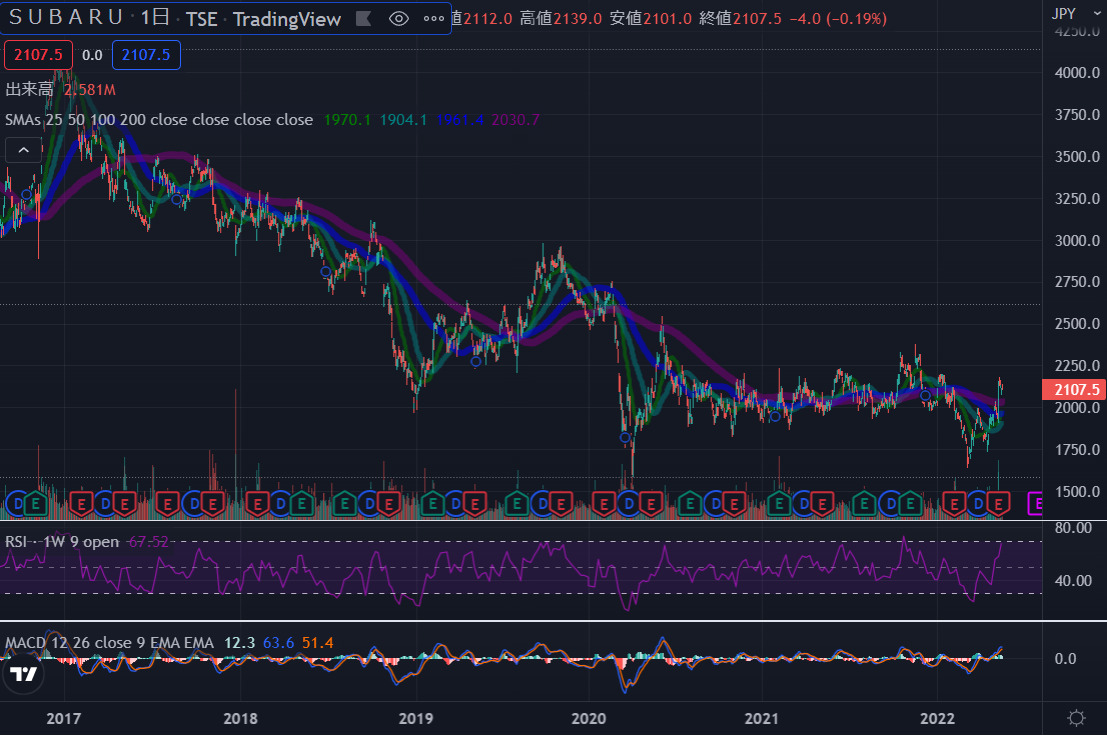Screen dimensions: 1107x736
Task: Click the purple E marker at chart's right edge
Action: coord(1035,504)
